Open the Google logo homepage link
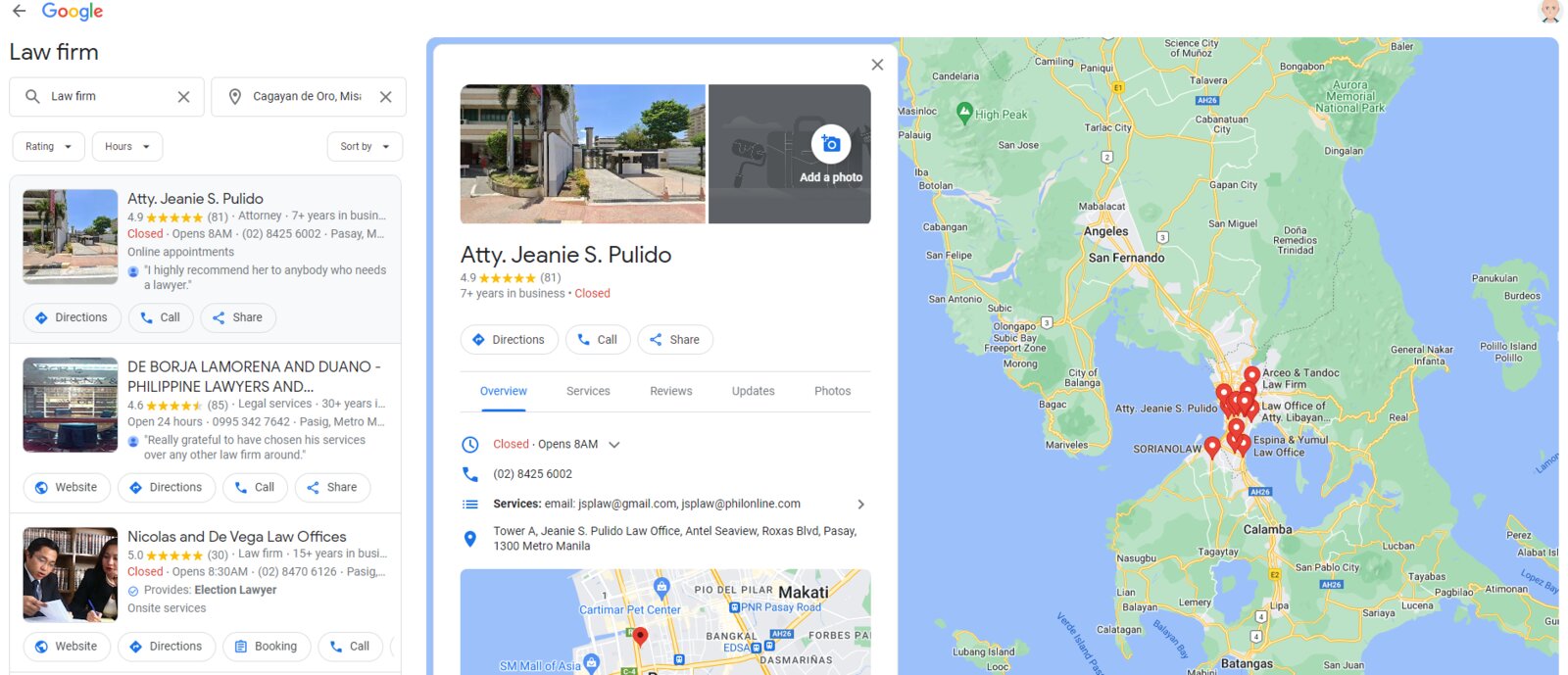 pyautogui.click(x=73, y=12)
